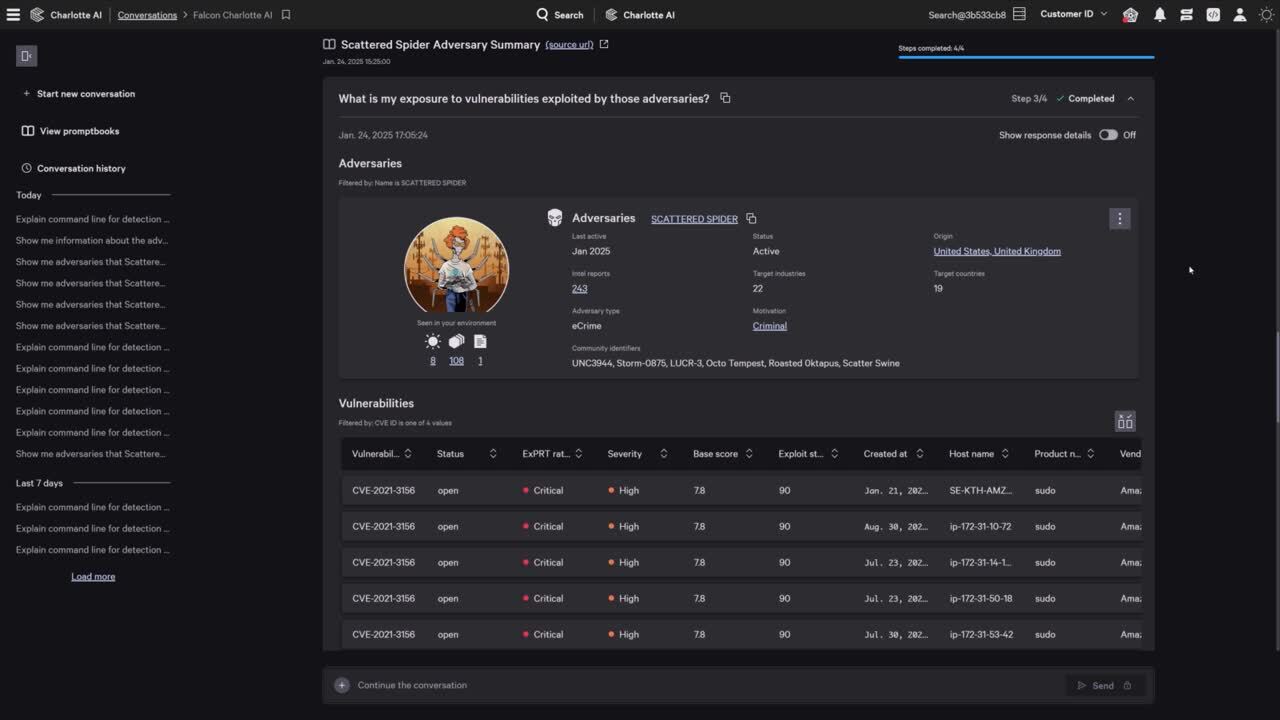Copy the vulnerabilities exposure question text
The width and height of the screenshot is (1280, 720).
tap(725, 98)
